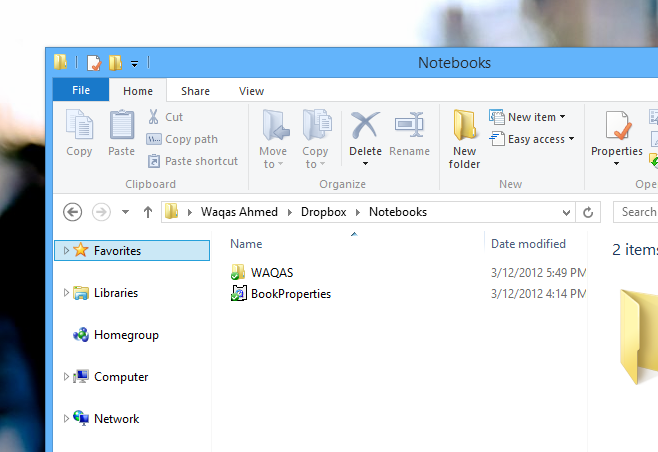The width and height of the screenshot is (658, 452).
Task: Click Notebooks in the address path
Action: tap(398, 212)
